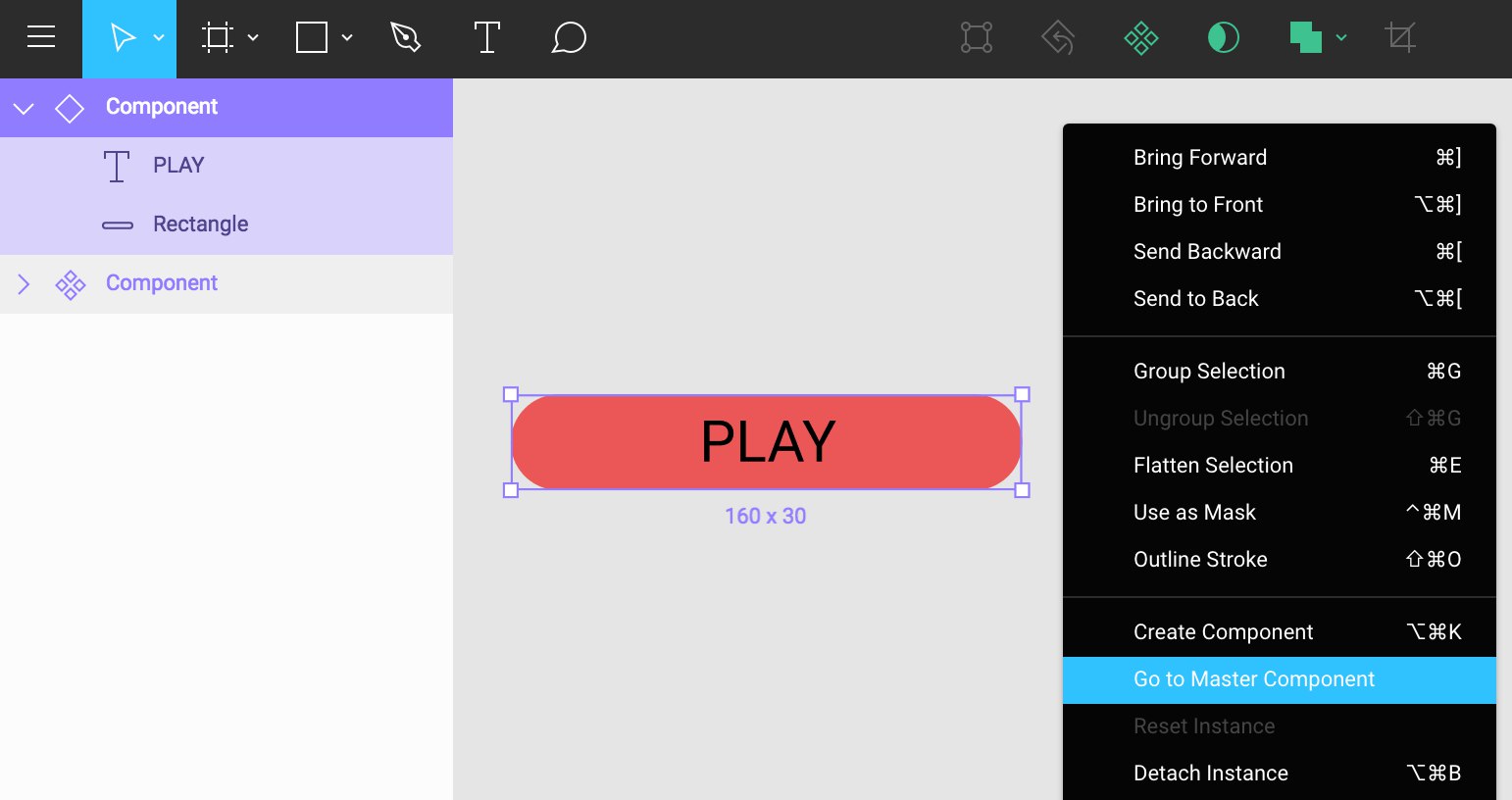Click the Boolean union icon
1512x800 pixels.
tap(1305, 37)
